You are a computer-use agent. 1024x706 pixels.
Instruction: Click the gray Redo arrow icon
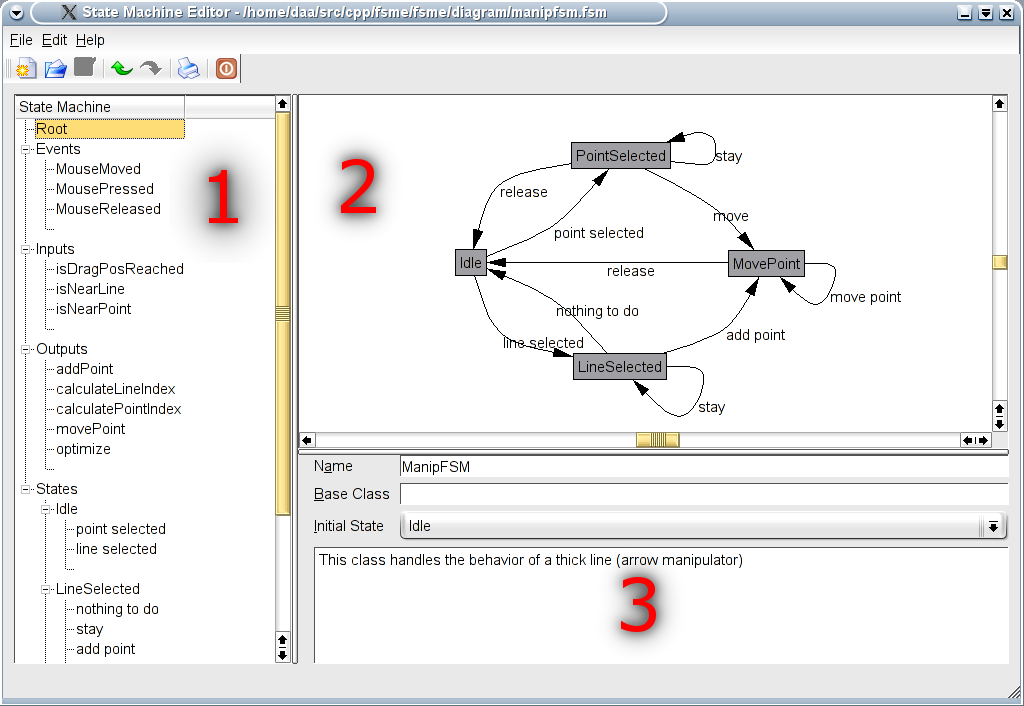coord(150,69)
